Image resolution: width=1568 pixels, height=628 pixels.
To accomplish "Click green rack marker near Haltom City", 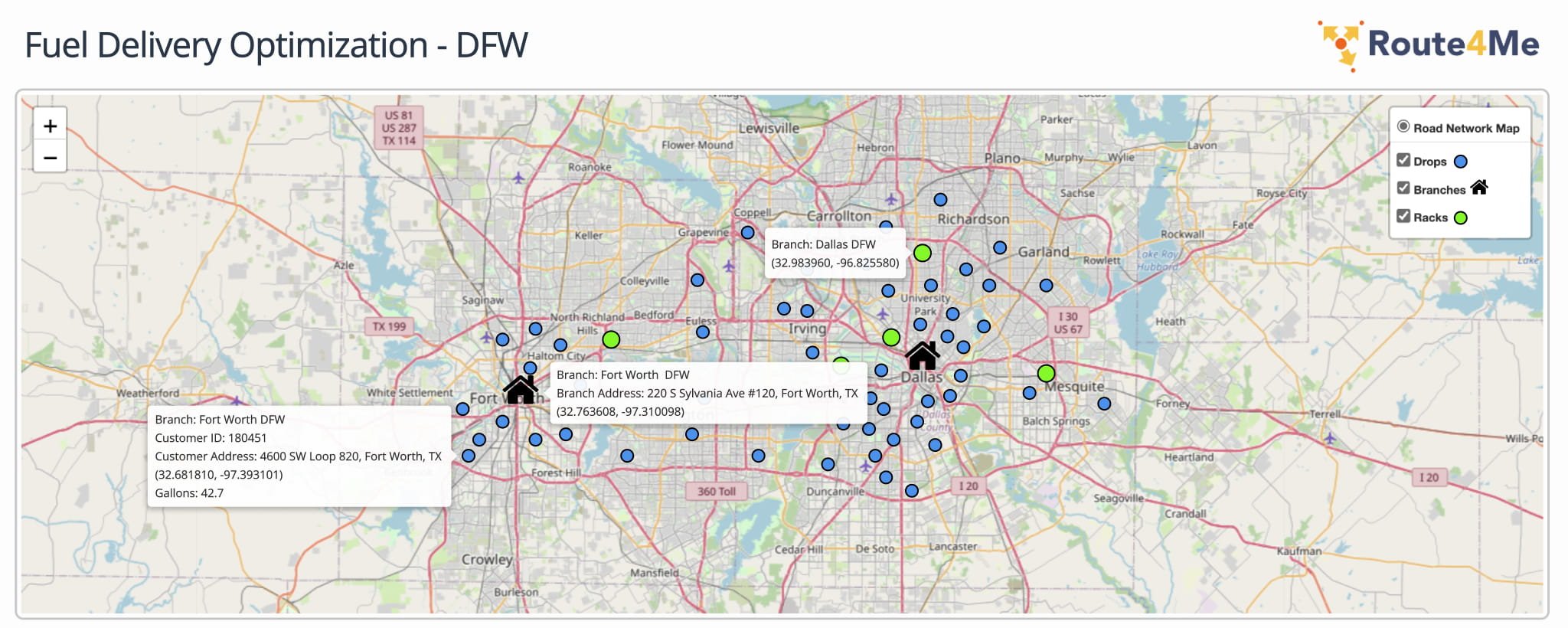I will click(x=611, y=339).
